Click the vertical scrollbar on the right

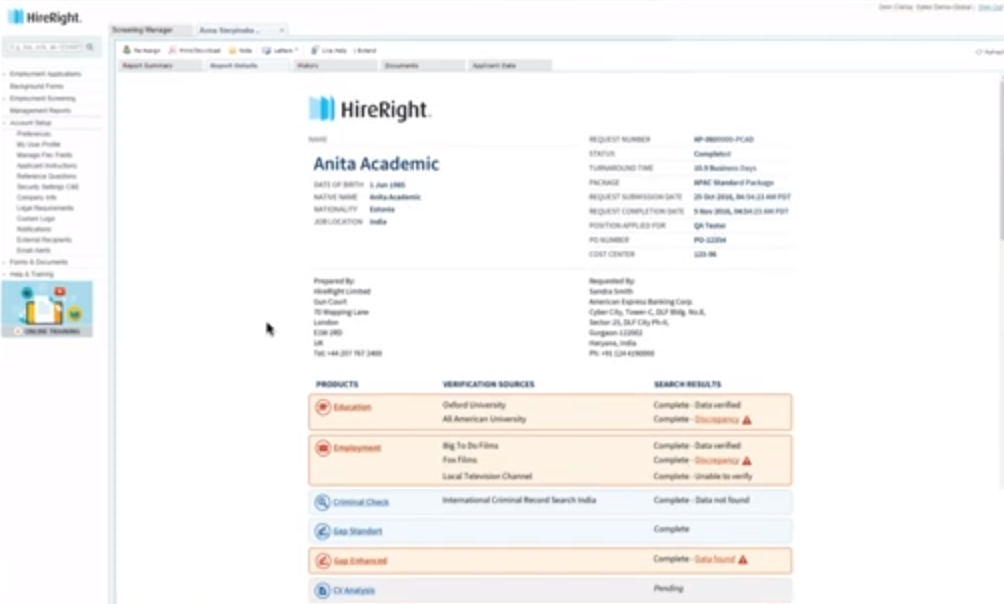pos(1001,157)
